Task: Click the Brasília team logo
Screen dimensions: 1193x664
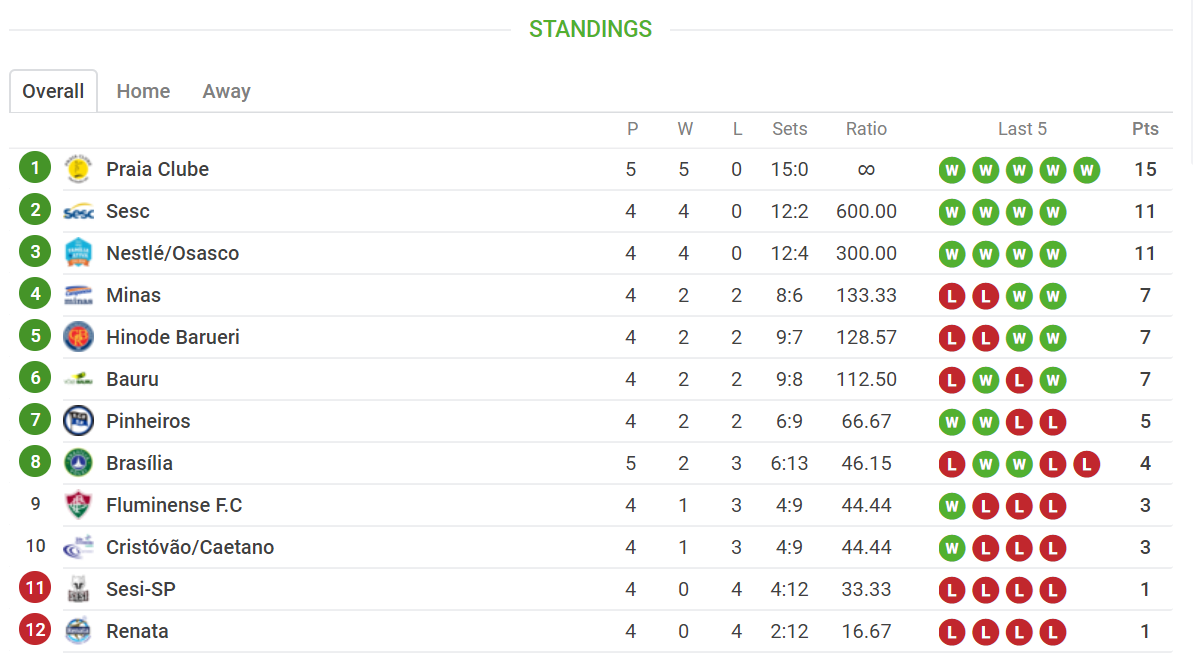Action: [78, 463]
